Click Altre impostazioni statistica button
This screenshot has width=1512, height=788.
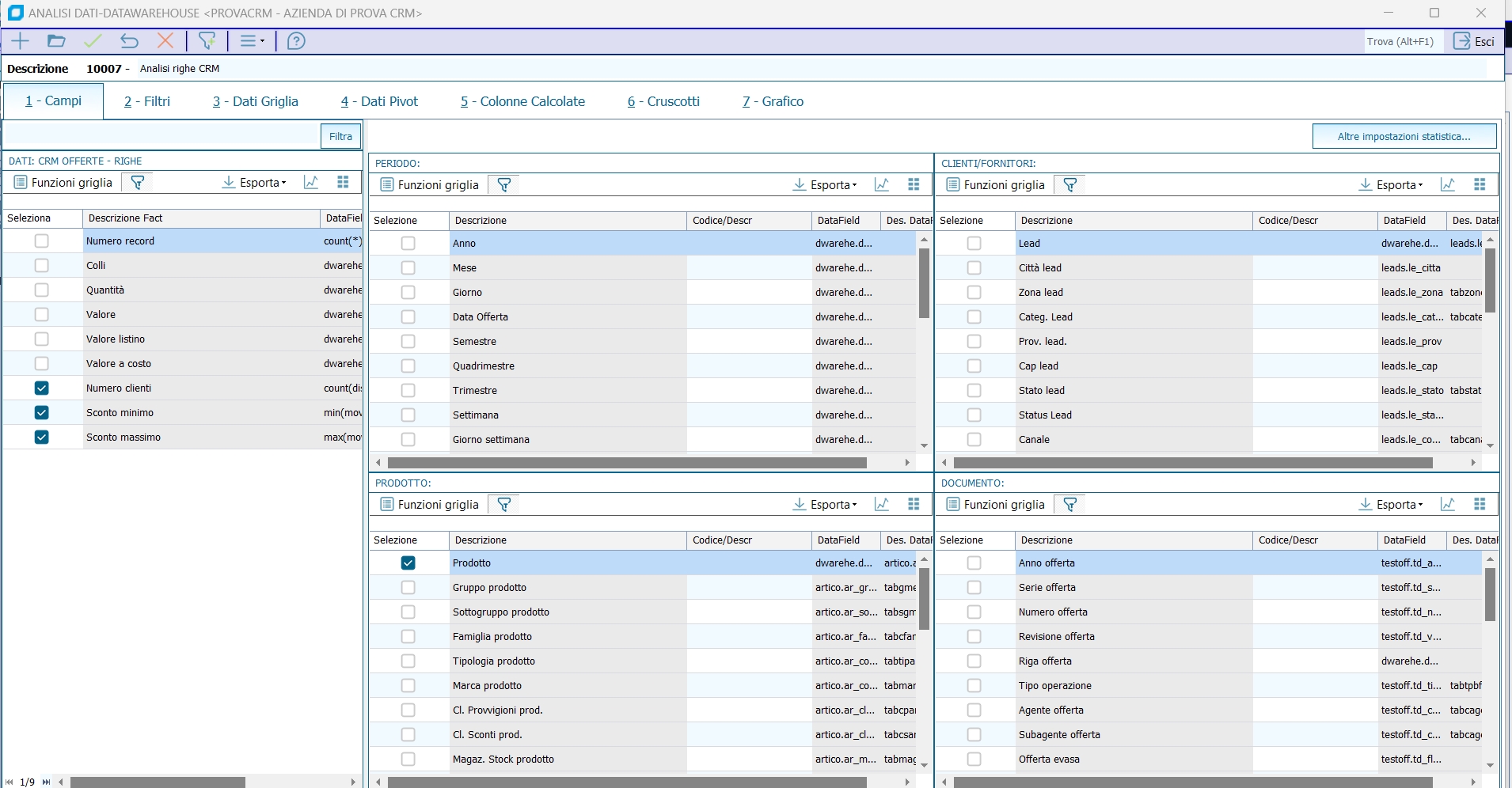point(1404,136)
